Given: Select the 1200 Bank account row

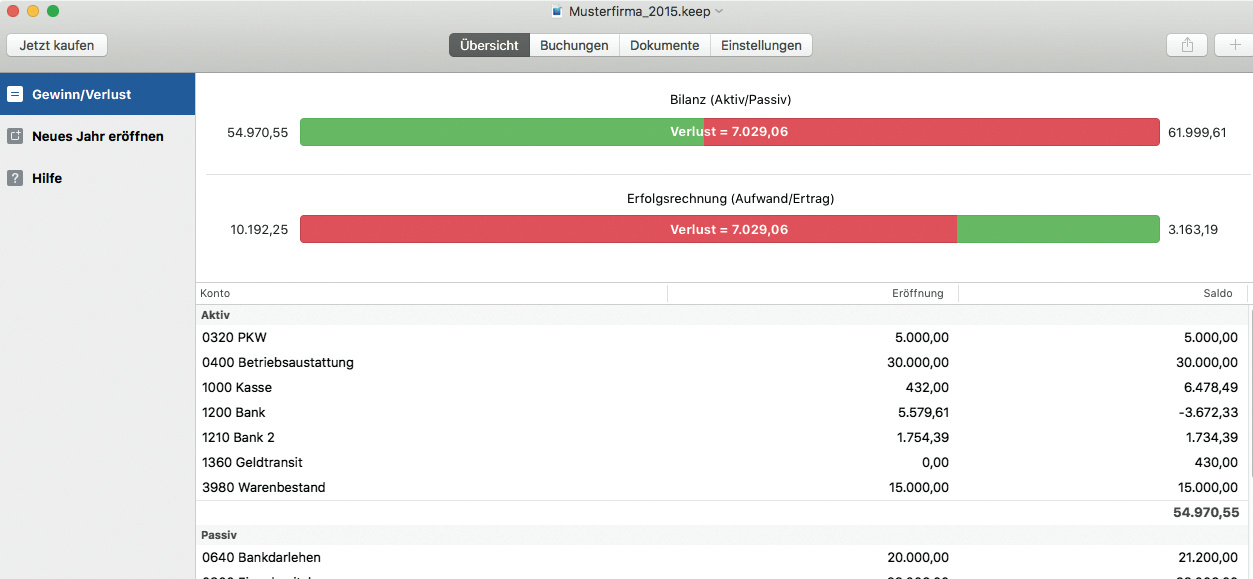Looking at the screenshot, I should (720, 412).
